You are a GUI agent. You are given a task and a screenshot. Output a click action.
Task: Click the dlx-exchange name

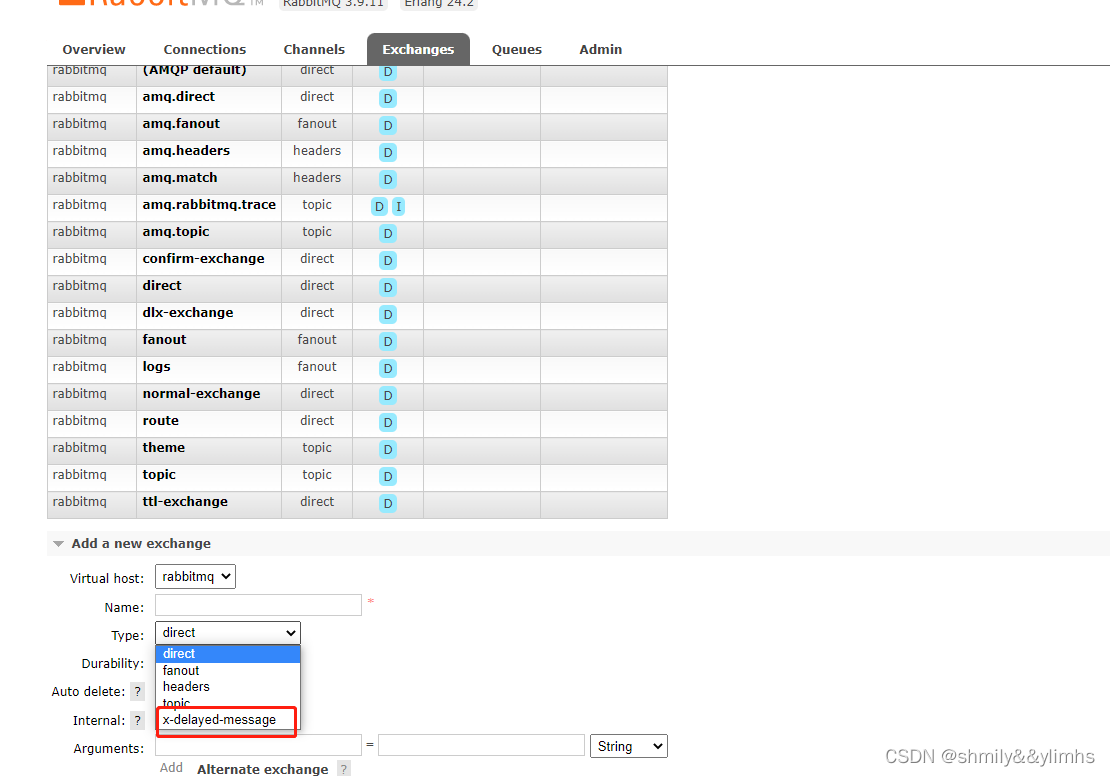click(188, 312)
